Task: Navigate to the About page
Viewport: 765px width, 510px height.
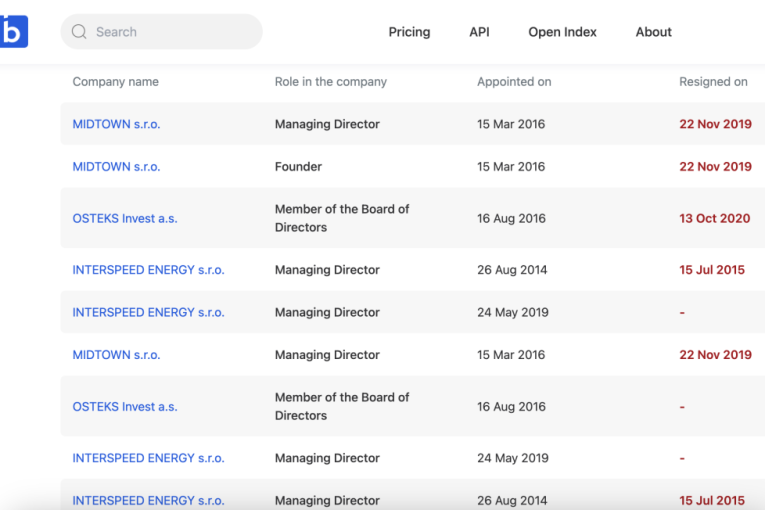Action: point(653,32)
